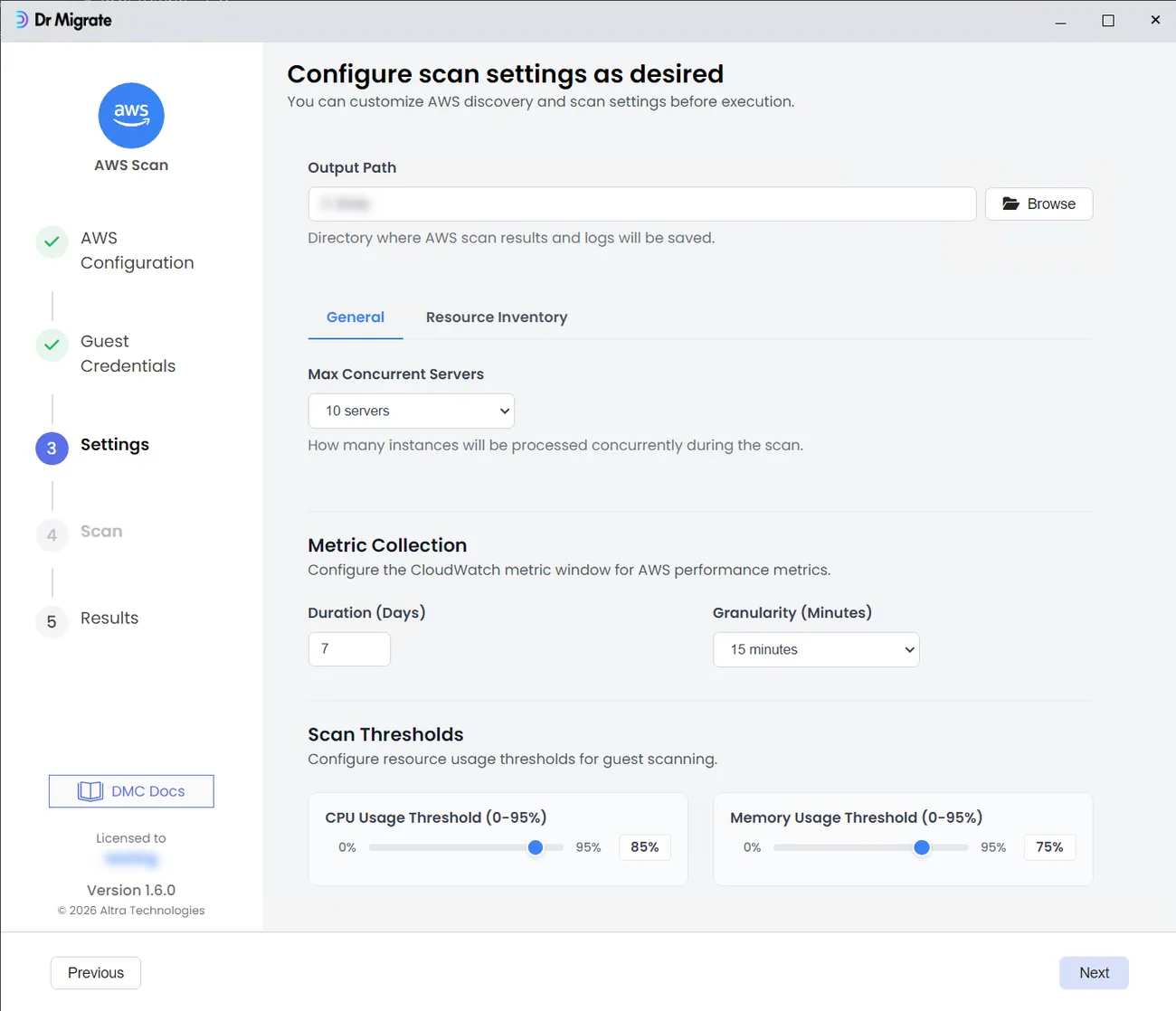Click the CPU threshold 85% value box
The height and width of the screenshot is (1011, 1176).
(x=645, y=847)
